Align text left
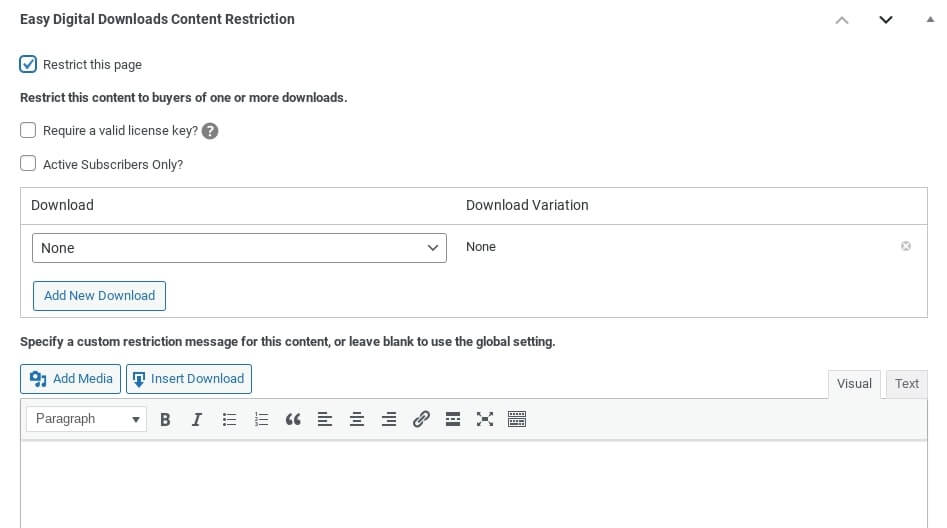Screen dimensions: 947x528 click(325, 419)
